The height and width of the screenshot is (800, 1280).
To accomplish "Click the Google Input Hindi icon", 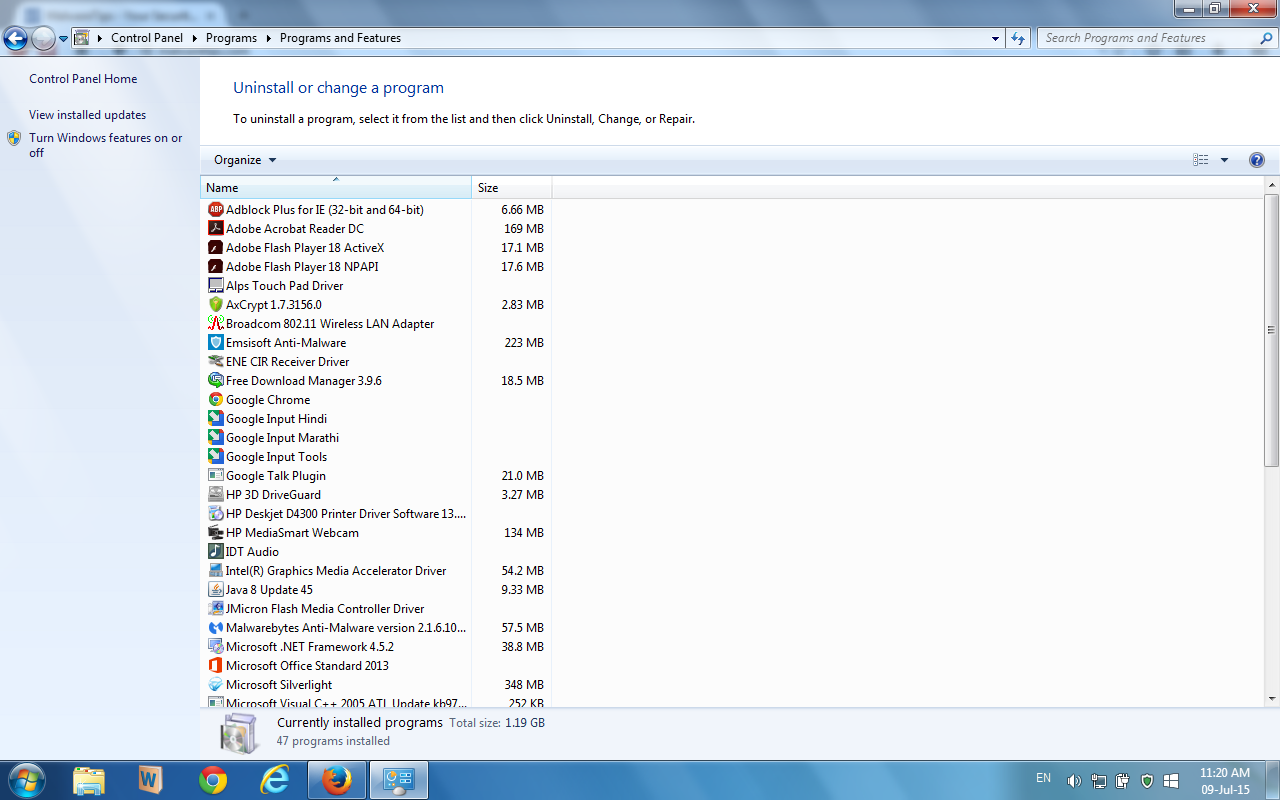I will [x=215, y=419].
